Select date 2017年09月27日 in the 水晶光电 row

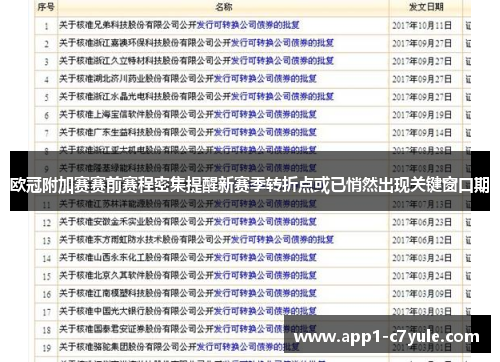[422, 97]
